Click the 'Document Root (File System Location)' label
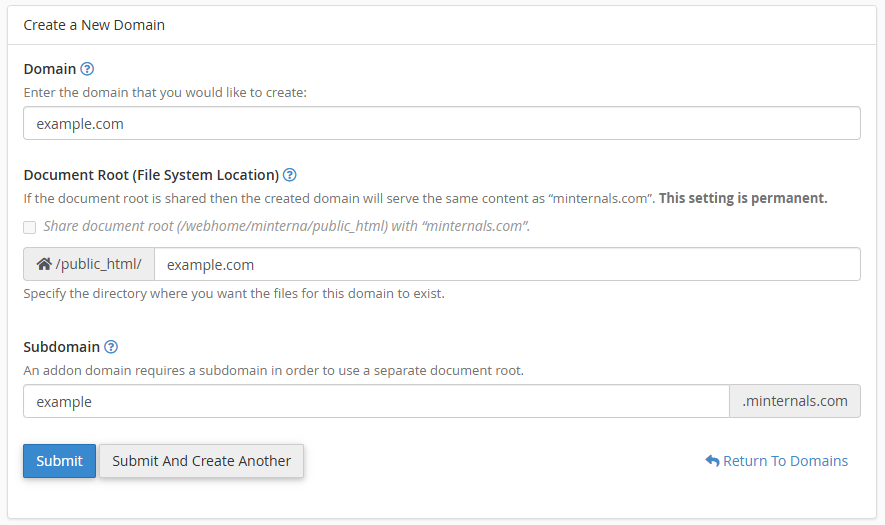The width and height of the screenshot is (885, 525). 151,175
